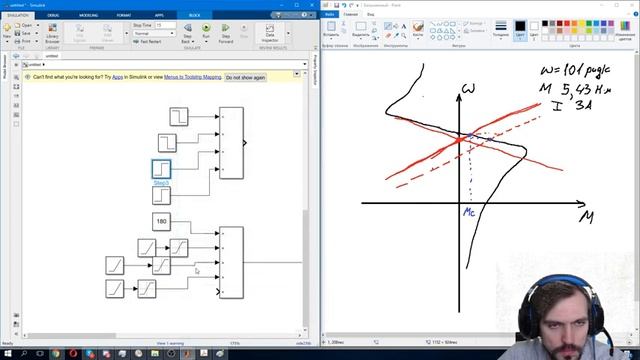This screenshot has width=640, height=360.
Task: Select the Text tool in Paint
Action: point(404,26)
